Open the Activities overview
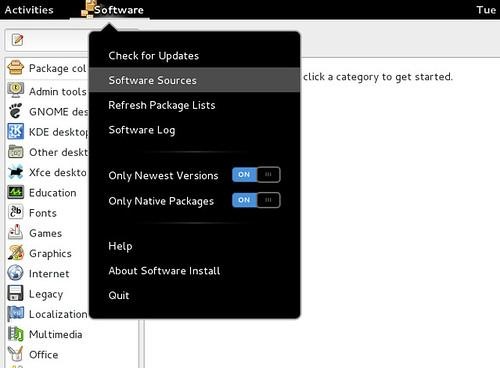 pos(29,10)
